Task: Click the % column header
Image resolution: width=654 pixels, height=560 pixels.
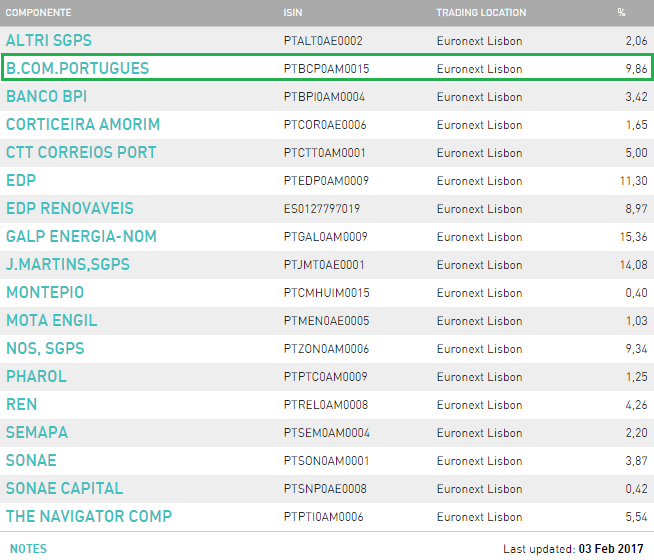Action: (x=621, y=13)
